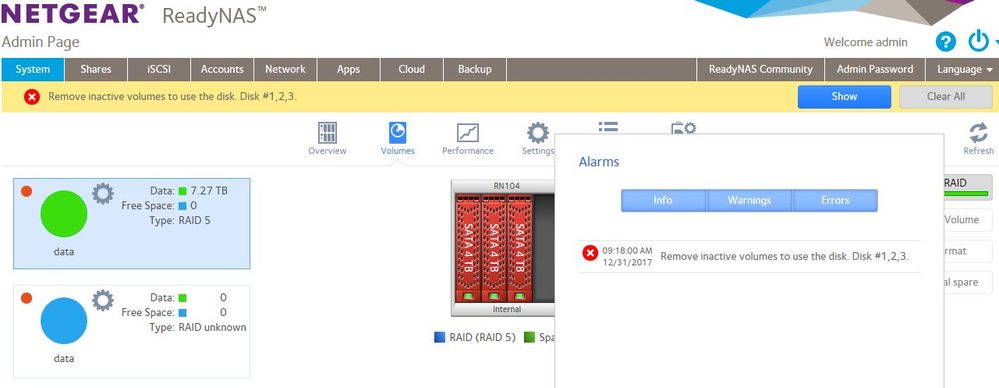
Task: Select the third SATA 4 TB disk
Action: (x=519, y=248)
